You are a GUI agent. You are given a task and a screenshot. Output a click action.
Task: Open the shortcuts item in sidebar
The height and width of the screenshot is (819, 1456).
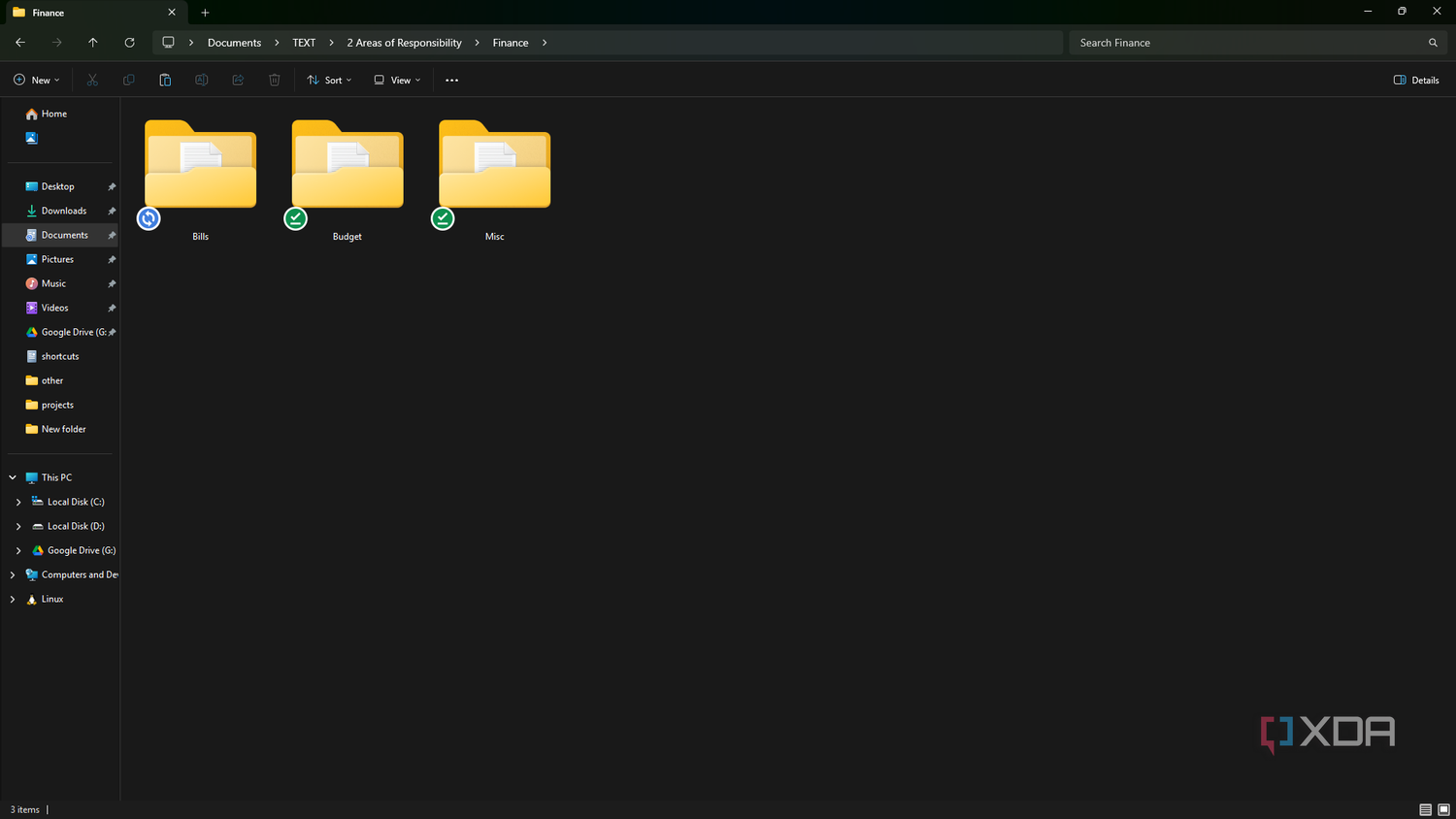[60, 356]
